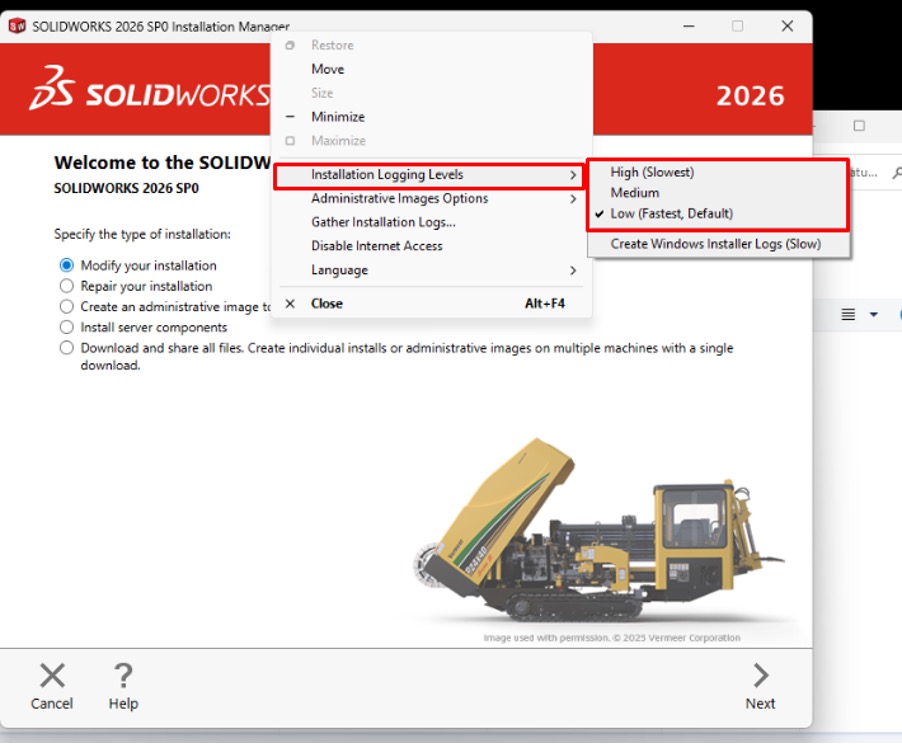Choose Move from the system menu
This screenshot has width=902, height=744.
[x=429, y=69]
